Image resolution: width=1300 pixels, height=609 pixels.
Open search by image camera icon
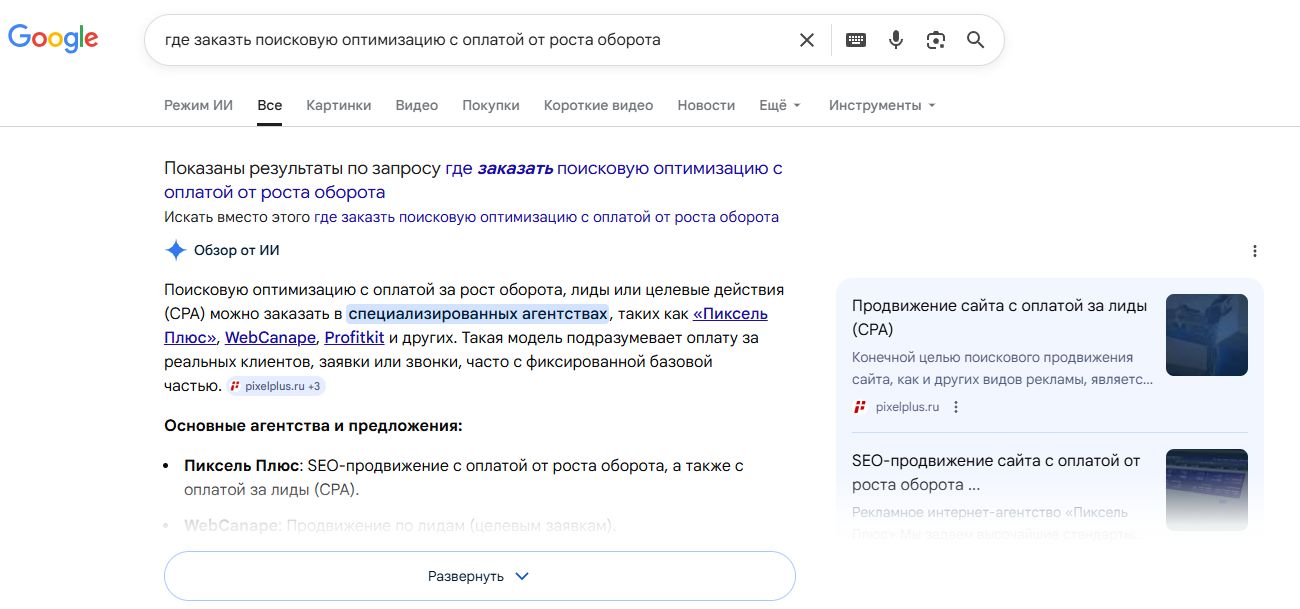pos(936,40)
